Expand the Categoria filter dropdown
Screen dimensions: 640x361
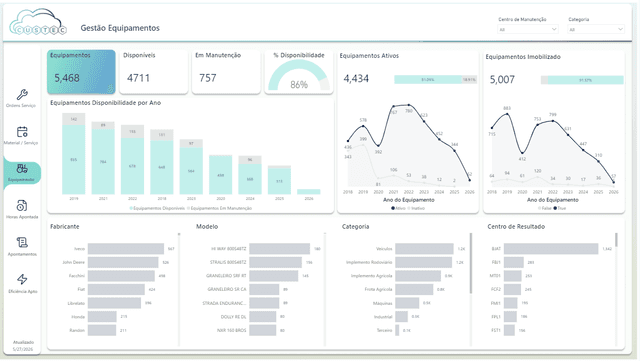click(596, 29)
